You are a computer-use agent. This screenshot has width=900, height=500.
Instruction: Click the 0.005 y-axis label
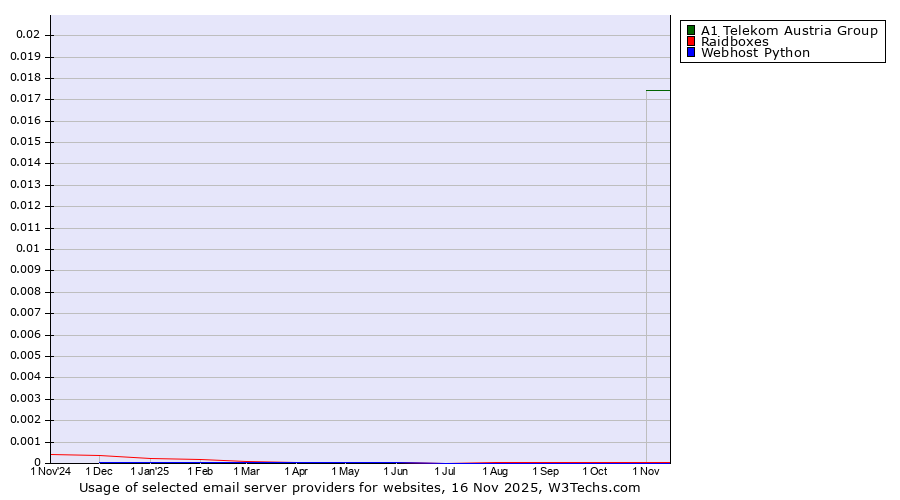click(x=26, y=356)
